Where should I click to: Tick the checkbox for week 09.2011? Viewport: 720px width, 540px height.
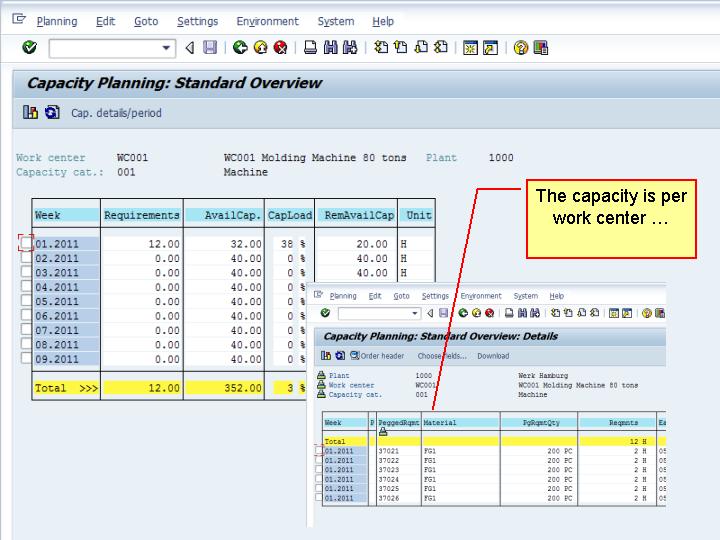pyautogui.click(x=26, y=358)
